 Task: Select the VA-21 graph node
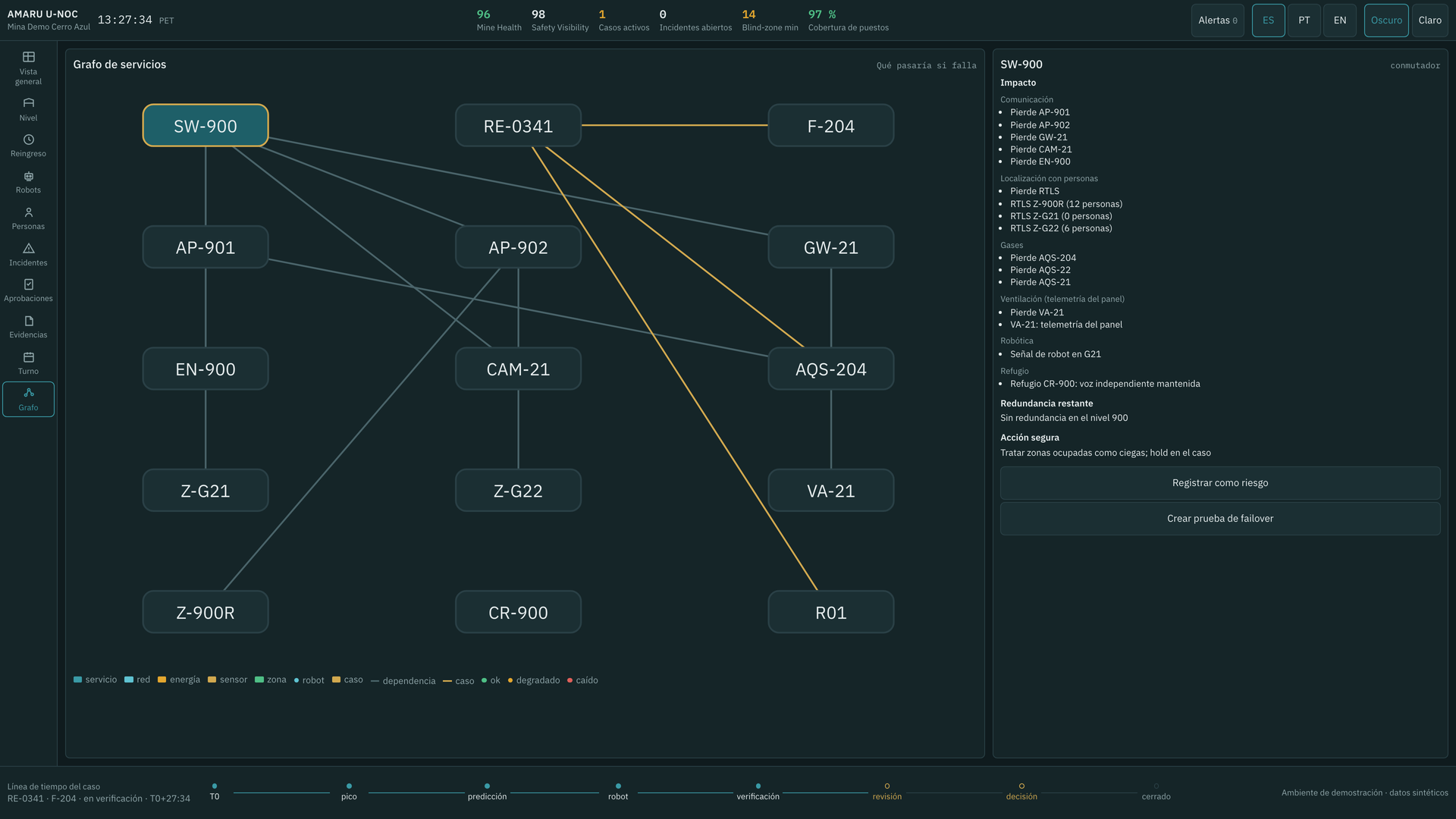831,490
